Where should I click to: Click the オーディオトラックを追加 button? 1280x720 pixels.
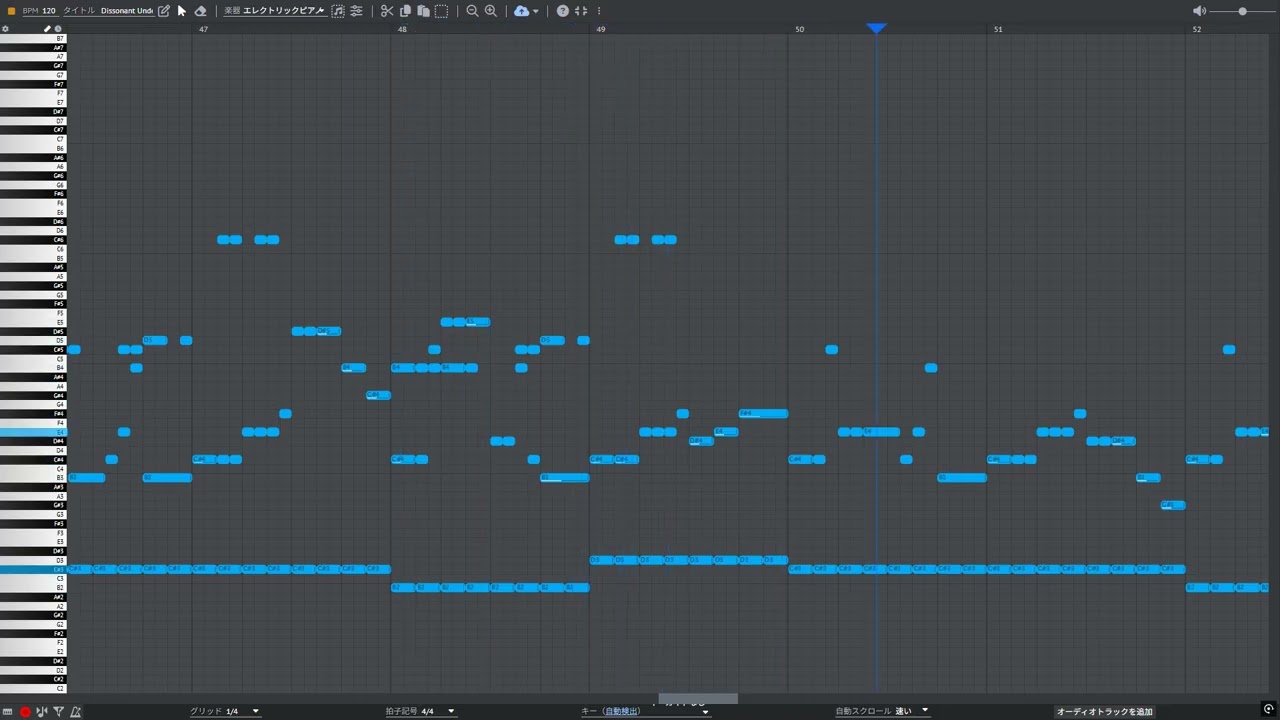[x=1105, y=711]
